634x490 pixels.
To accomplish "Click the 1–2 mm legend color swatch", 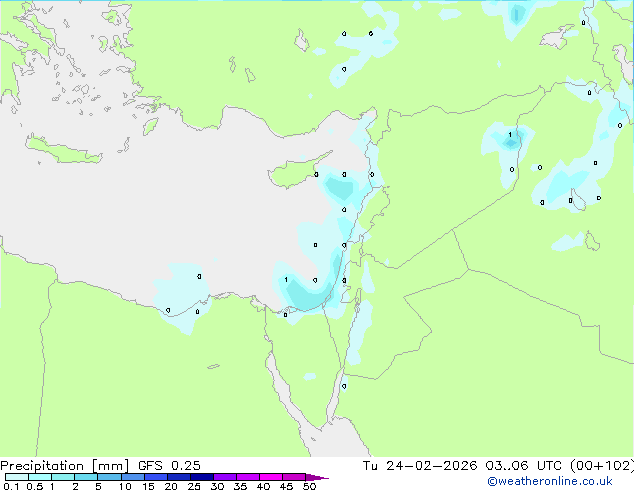I will tap(63, 477).
